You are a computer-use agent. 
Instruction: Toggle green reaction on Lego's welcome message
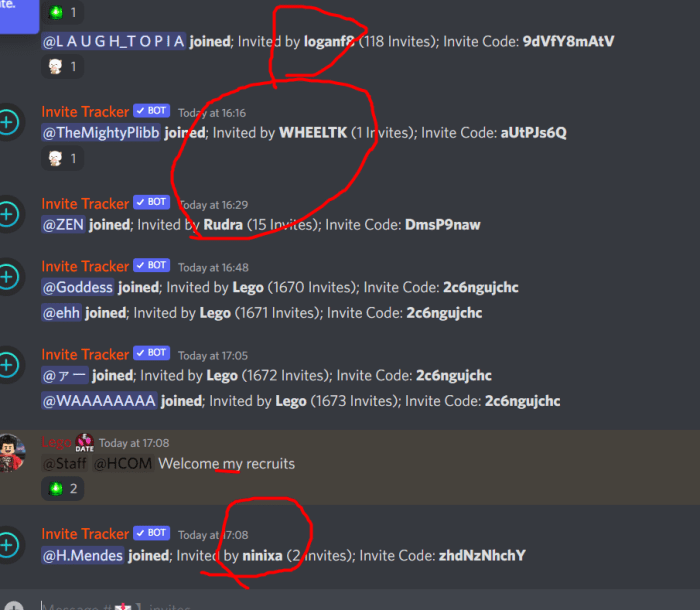62,489
